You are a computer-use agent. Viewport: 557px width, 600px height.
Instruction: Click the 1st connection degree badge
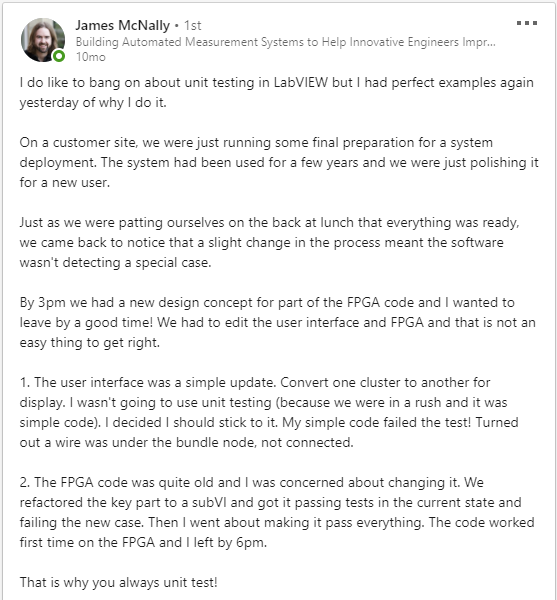point(192,26)
